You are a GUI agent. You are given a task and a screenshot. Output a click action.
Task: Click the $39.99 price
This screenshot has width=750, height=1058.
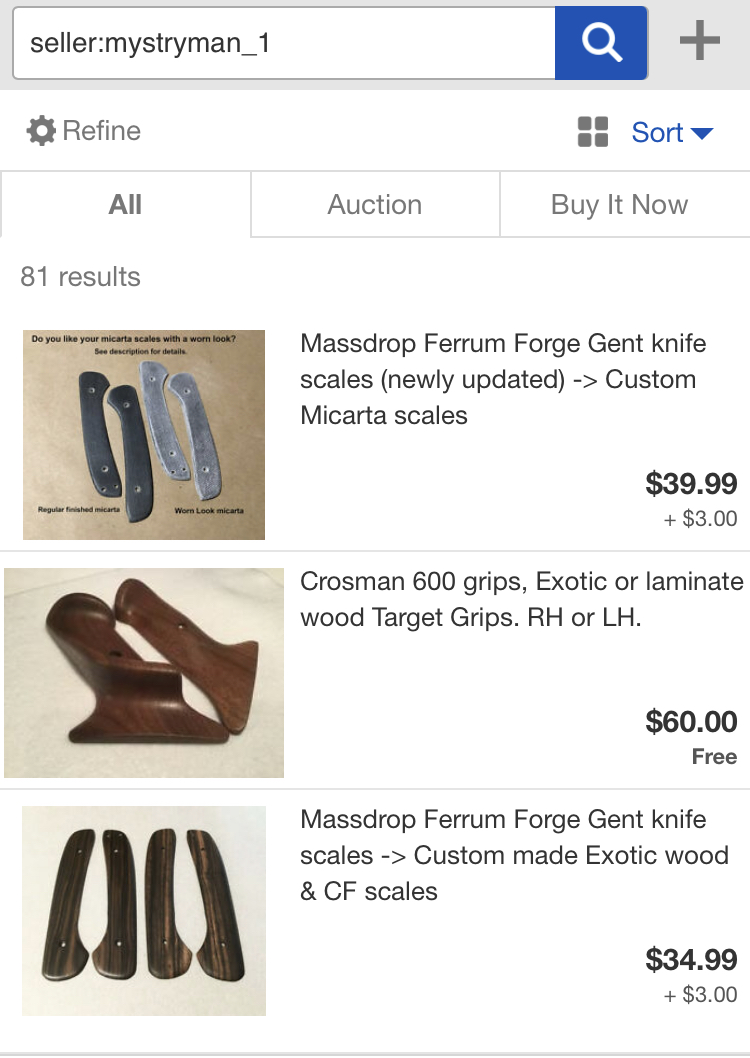coord(691,484)
